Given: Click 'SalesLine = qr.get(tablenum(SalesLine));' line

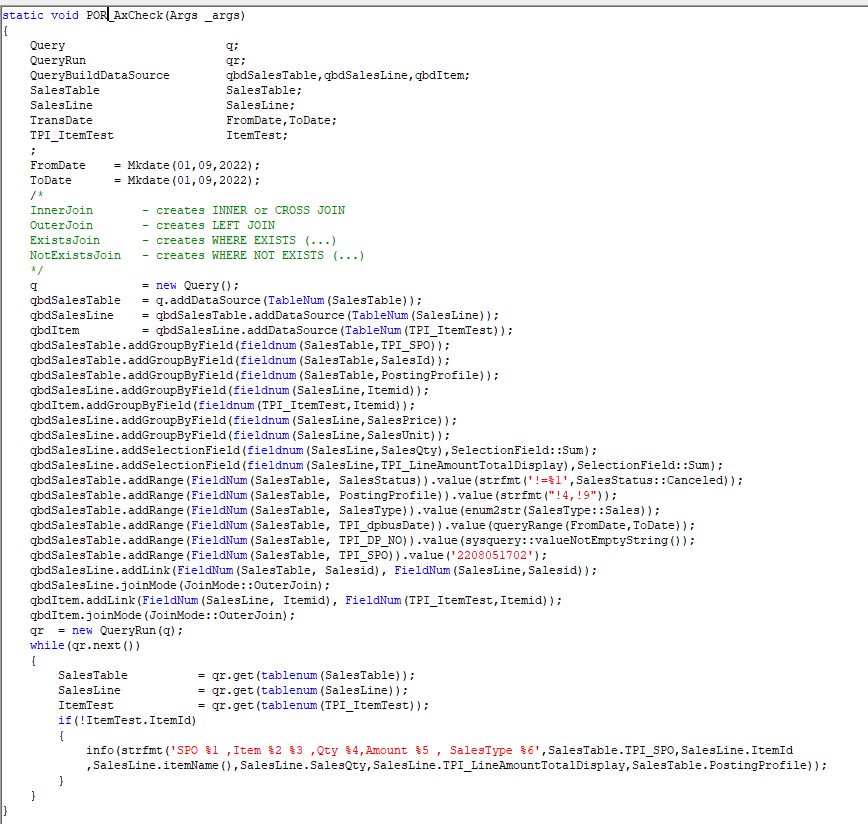Looking at the screenshot, I should (233, 690).
